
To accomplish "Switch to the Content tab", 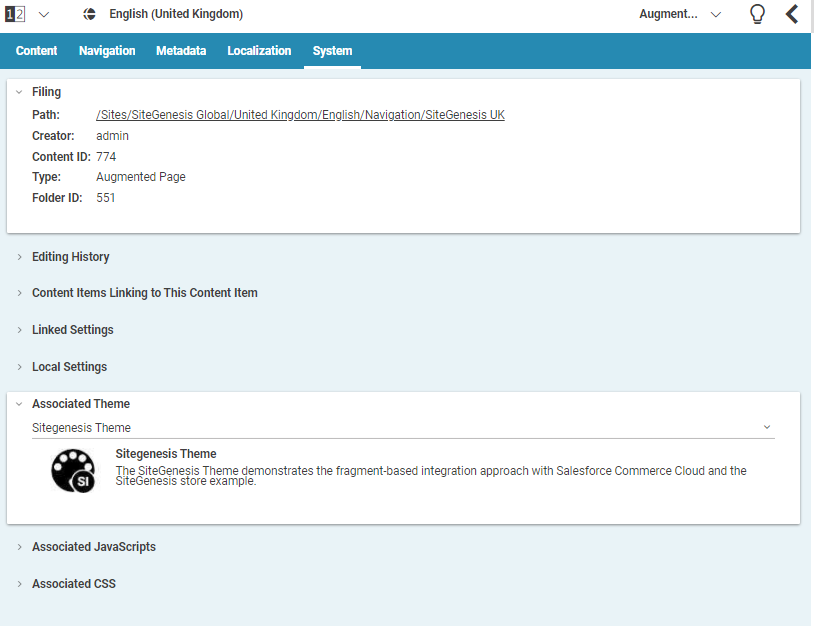I will tap(37, 51).
